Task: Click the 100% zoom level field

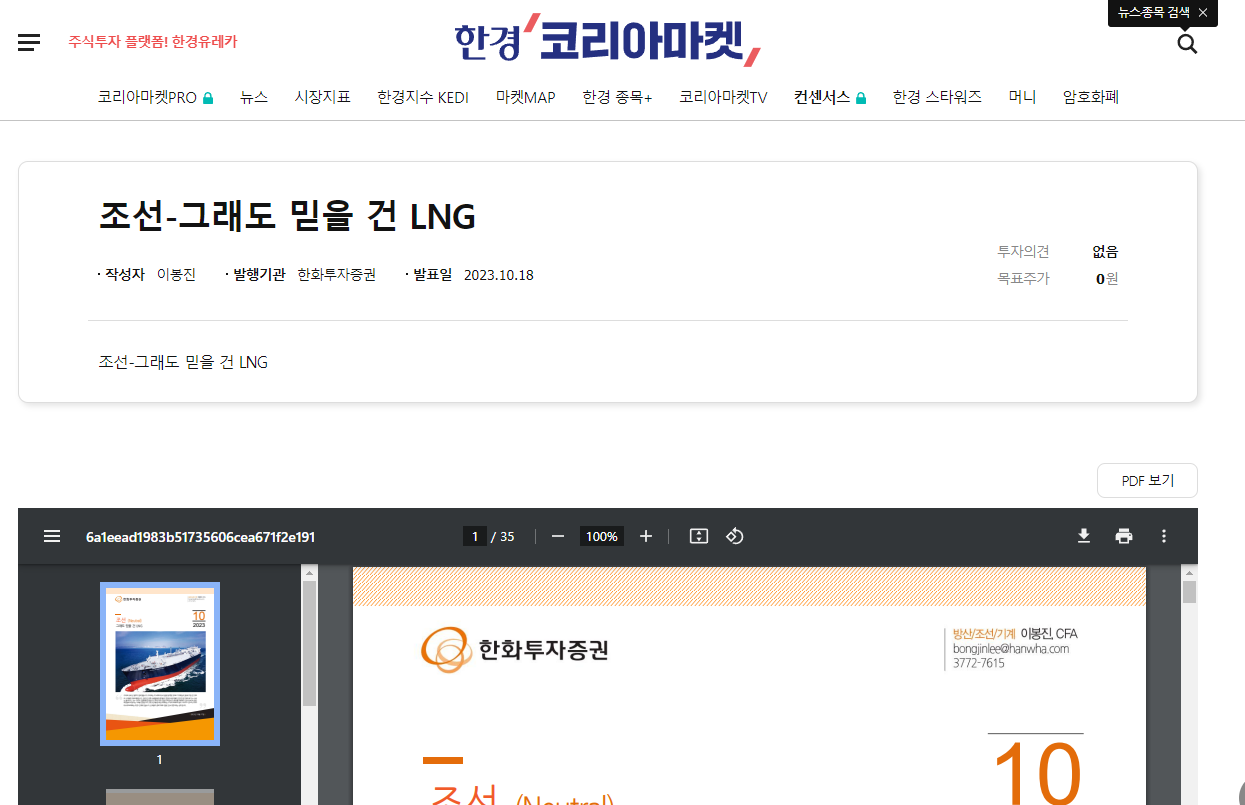Action: tap(602, 537)
